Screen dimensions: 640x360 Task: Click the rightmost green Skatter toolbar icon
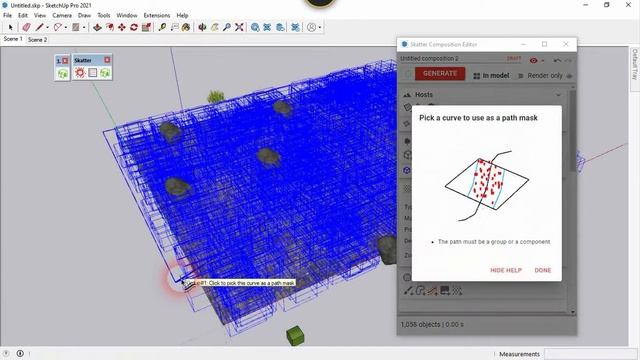[105, 73]
